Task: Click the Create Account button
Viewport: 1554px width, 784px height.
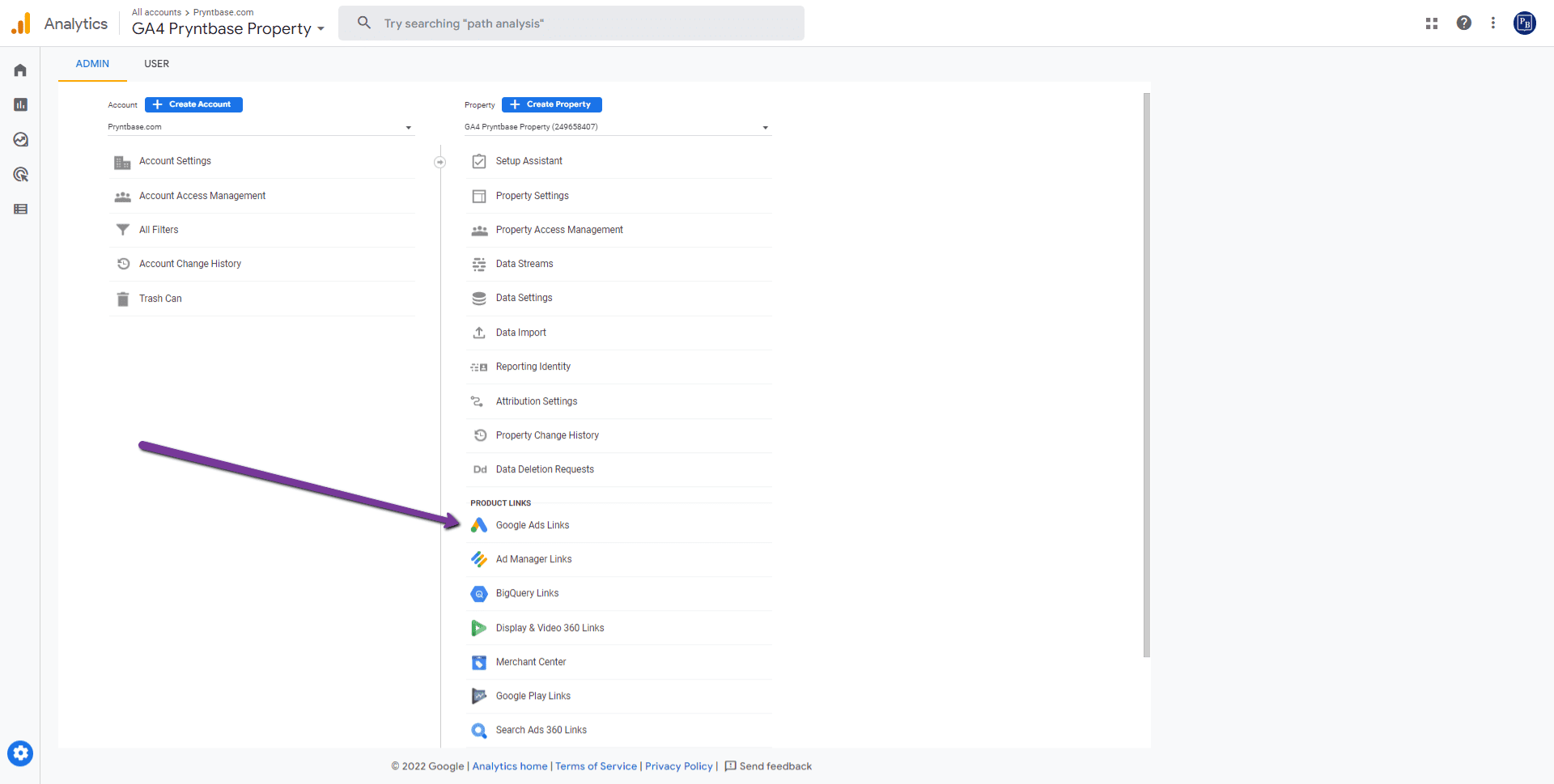Action: pos(193,104)
